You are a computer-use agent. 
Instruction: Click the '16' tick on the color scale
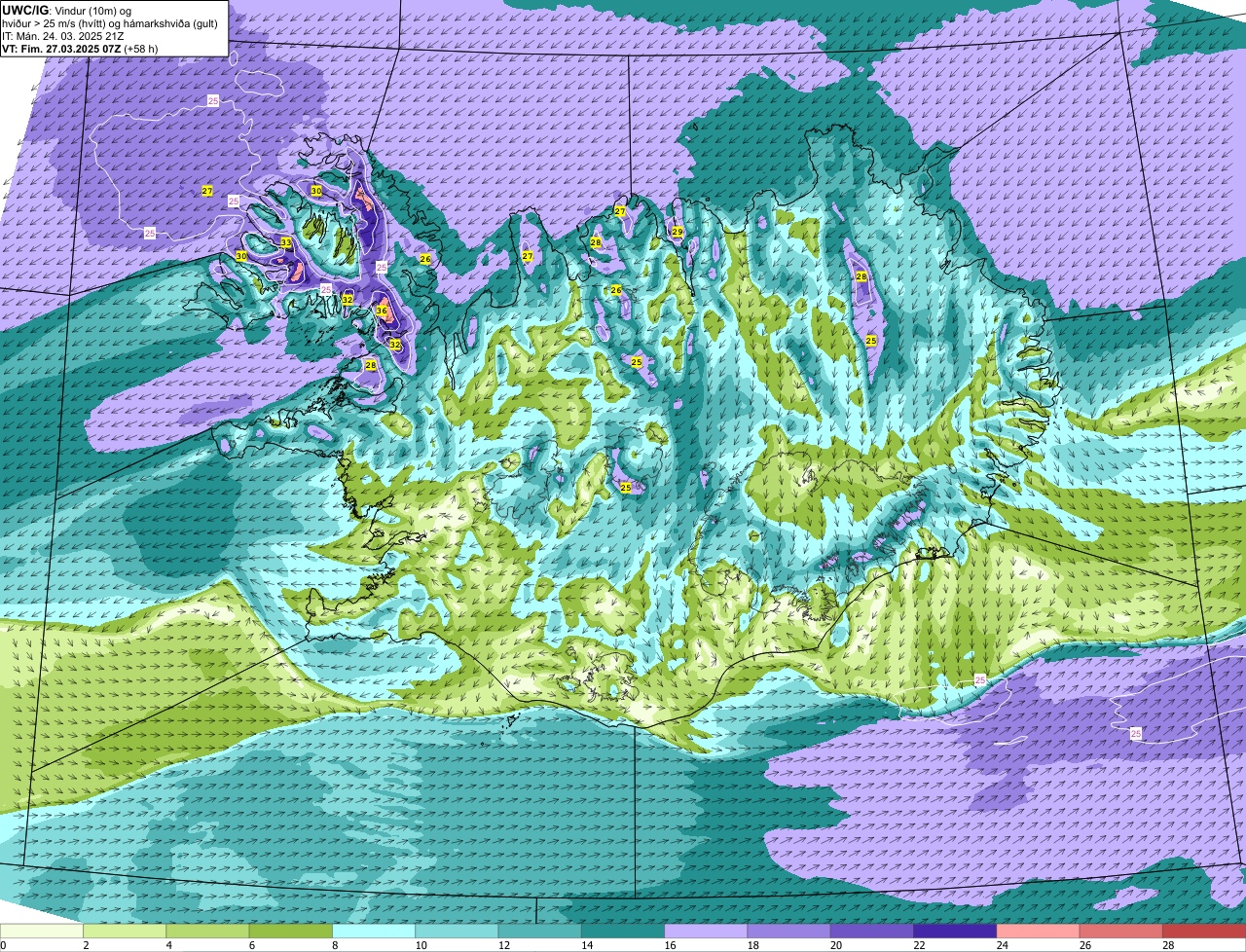tap(668, 945)
